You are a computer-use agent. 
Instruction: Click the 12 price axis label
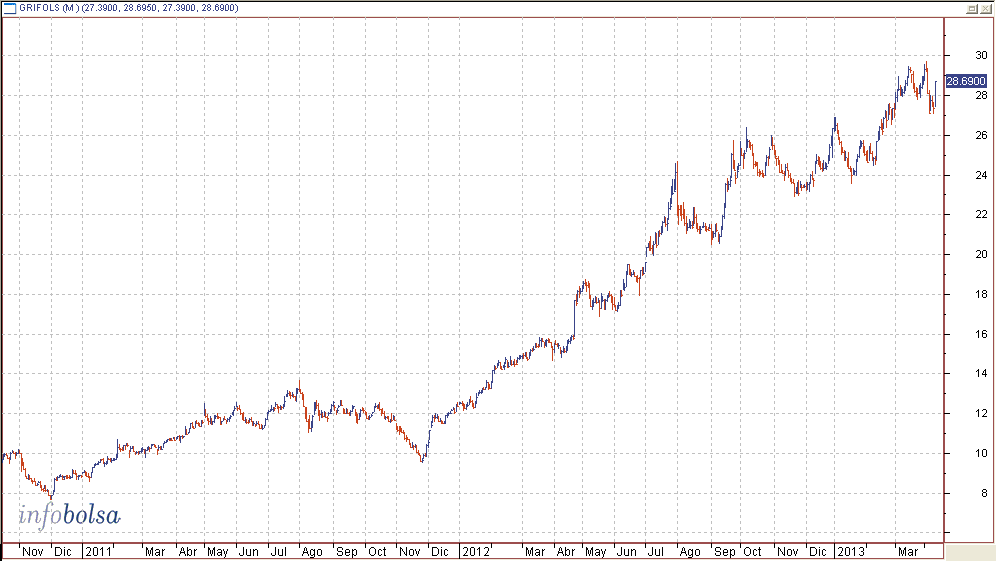coord(981,414)
